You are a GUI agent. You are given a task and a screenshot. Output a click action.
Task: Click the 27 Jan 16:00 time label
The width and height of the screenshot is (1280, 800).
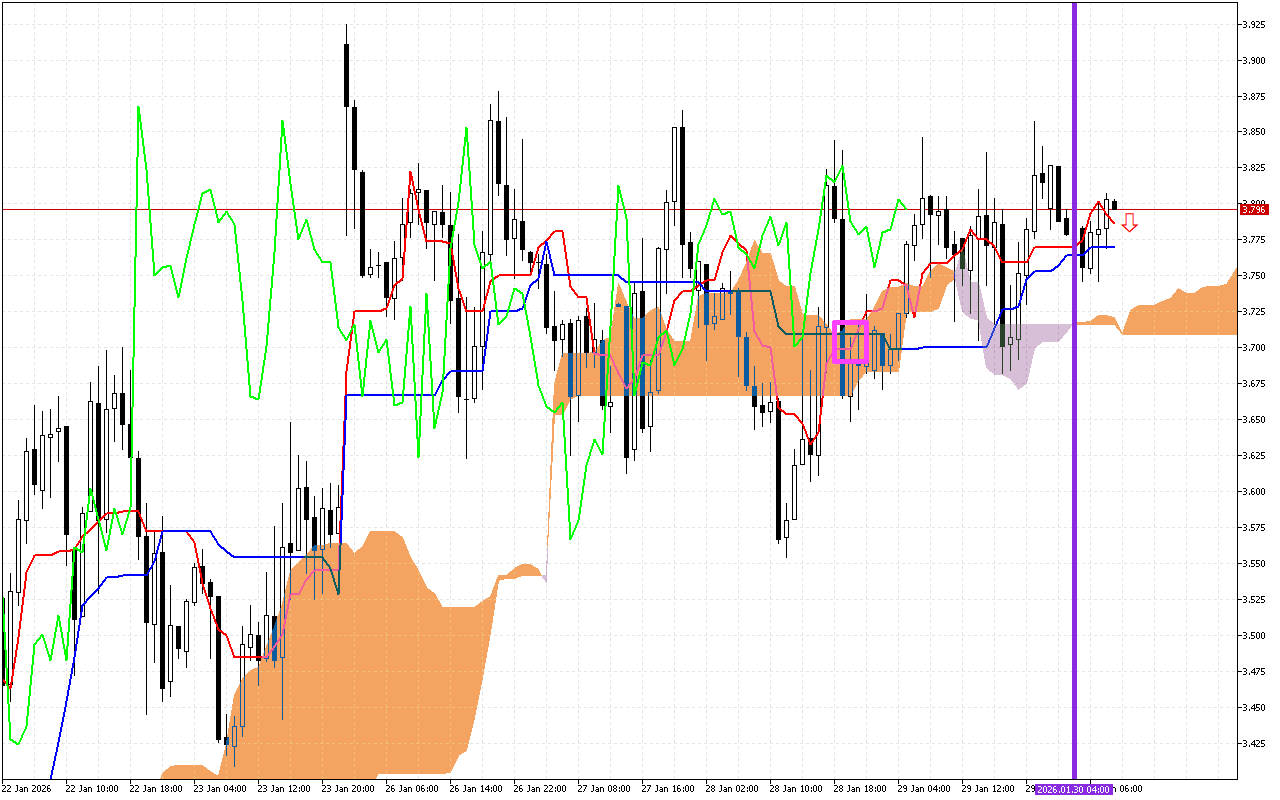coord(669,789)
